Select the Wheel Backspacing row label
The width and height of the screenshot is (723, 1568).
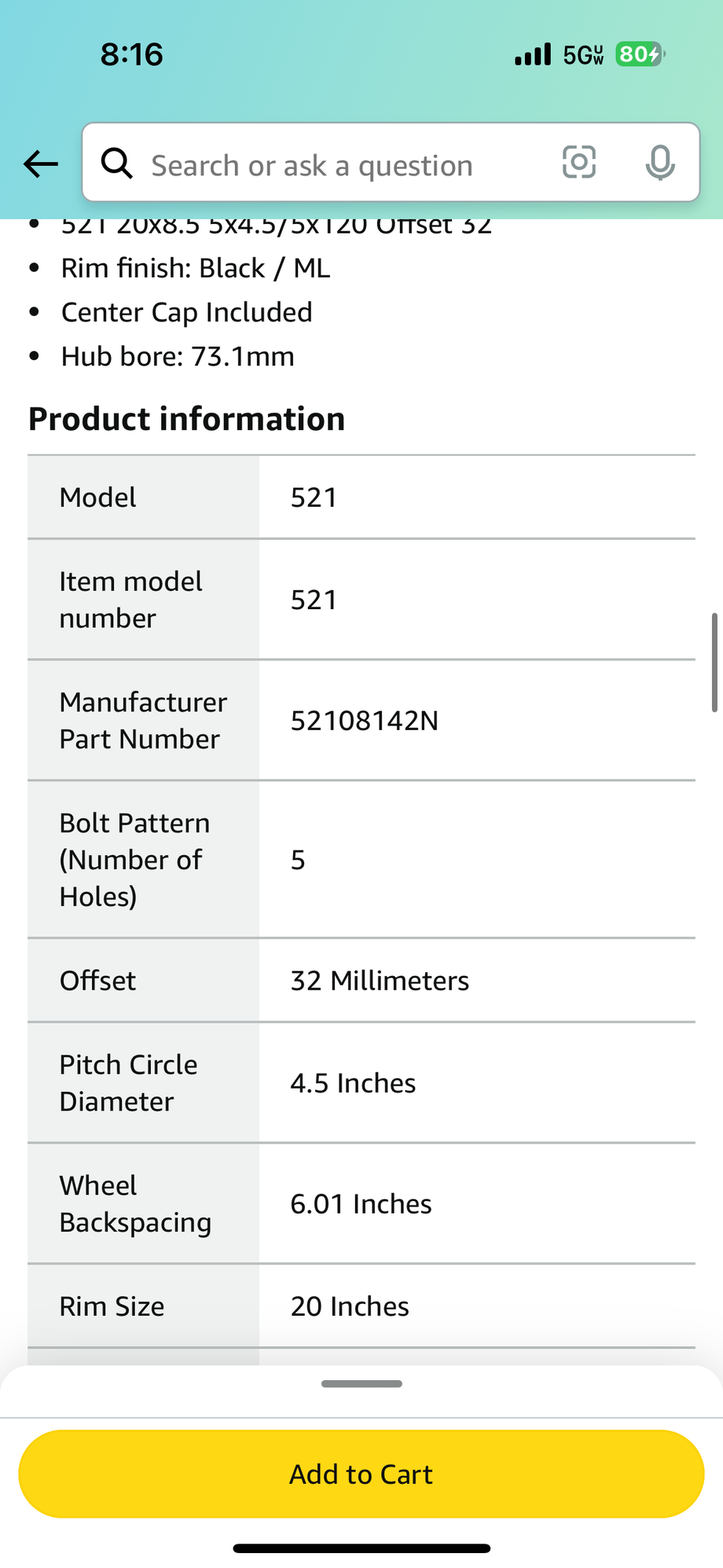click(135, 1203)
